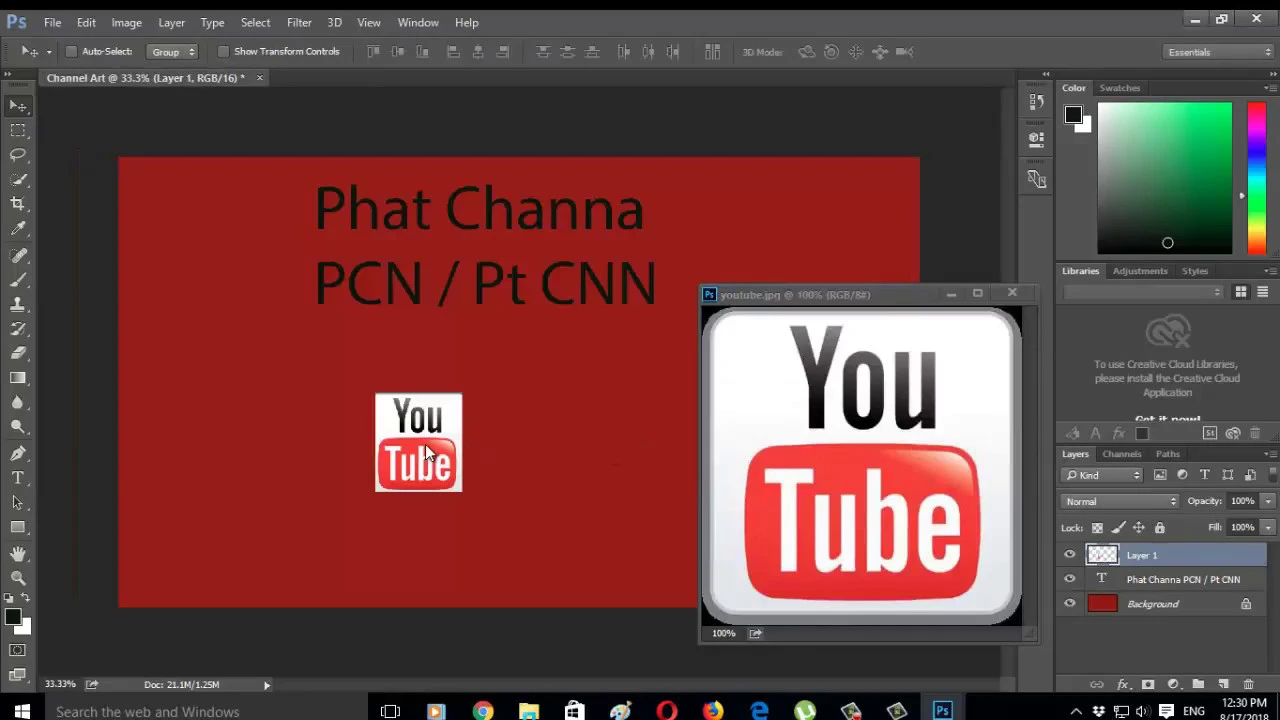Open the Opacity slider dropdown arrow
This screenshot has height=720, width=1280.
pos(1268,501)
